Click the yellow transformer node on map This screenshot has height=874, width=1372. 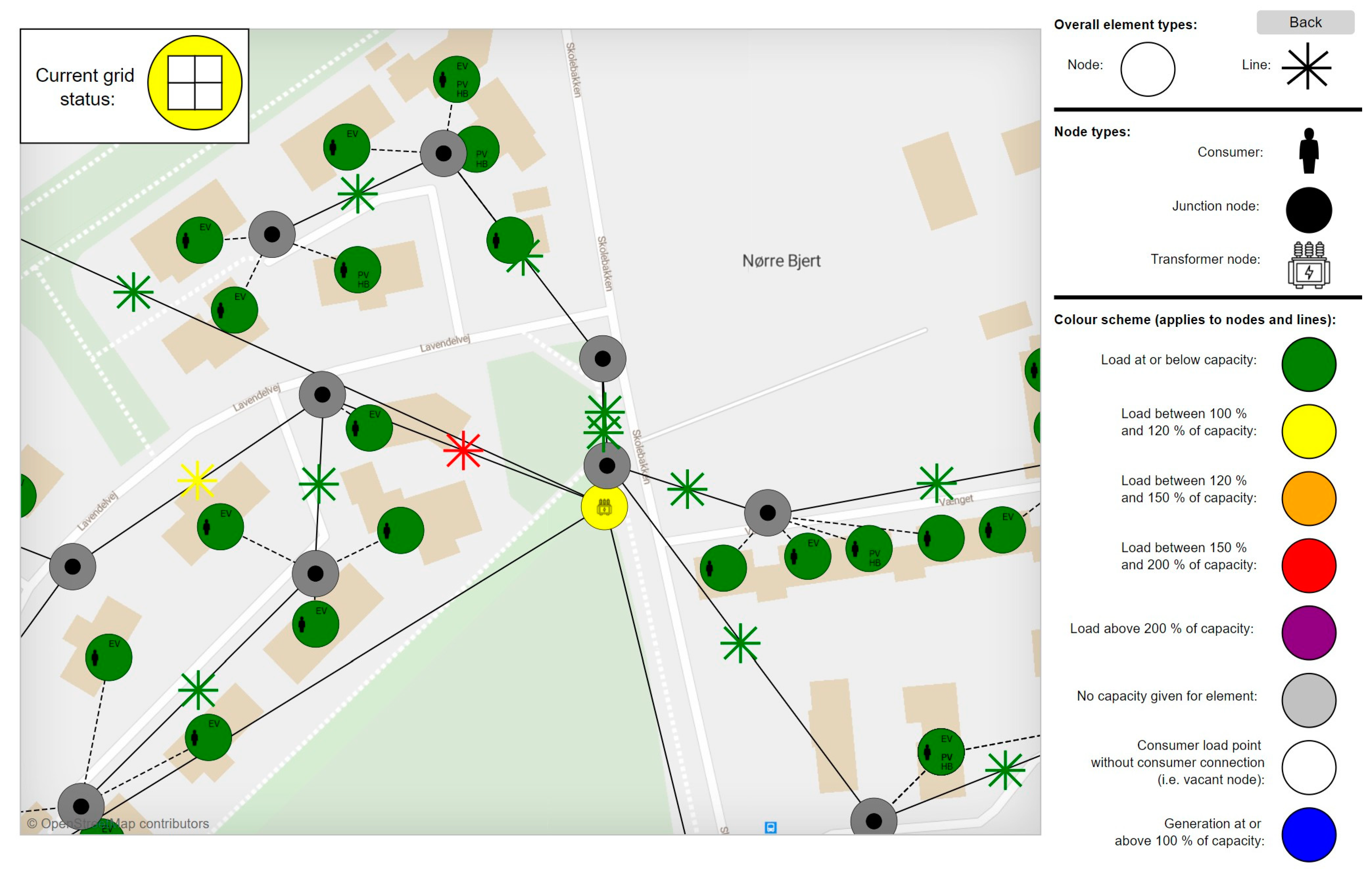(x=604, y=506)
